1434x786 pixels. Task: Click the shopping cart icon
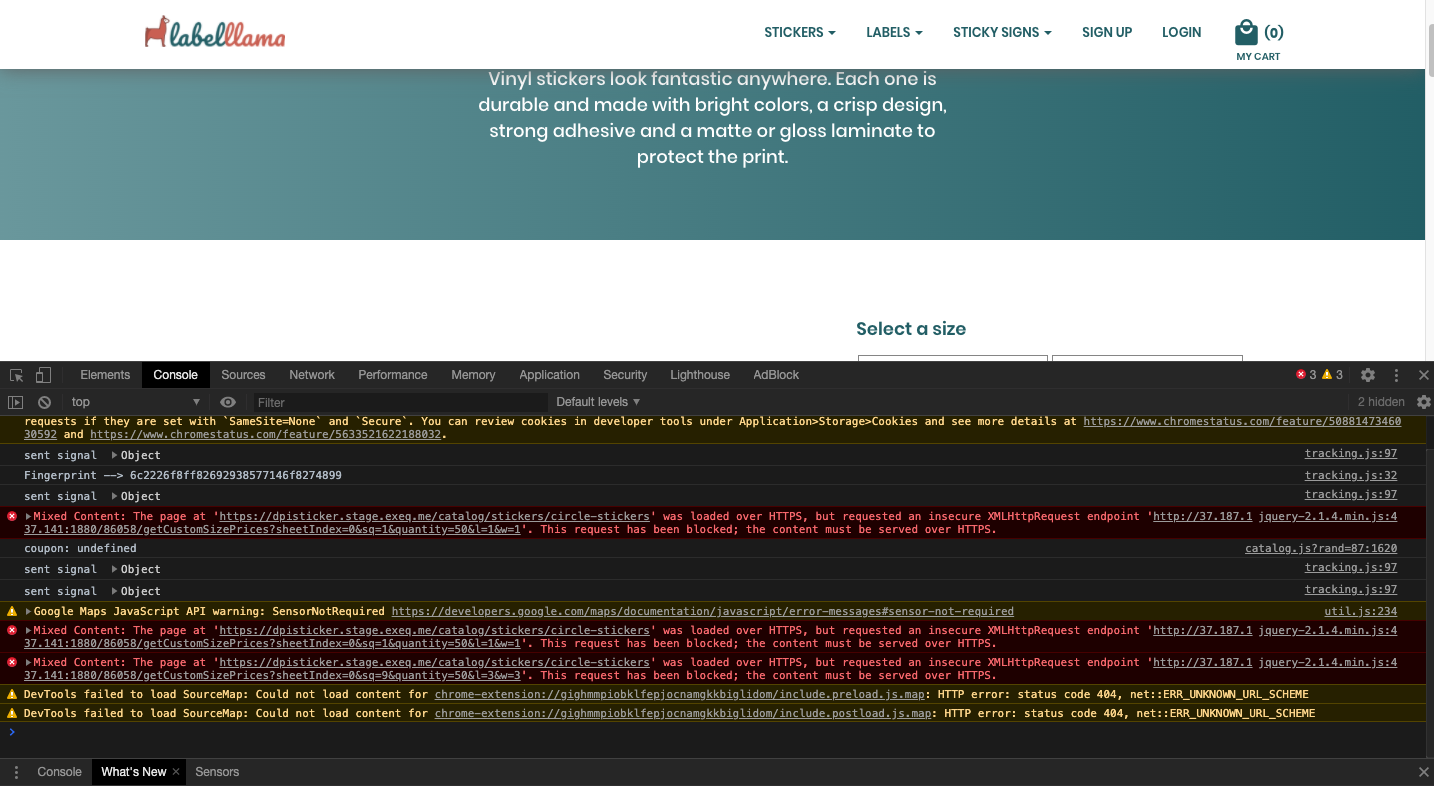[1245, 32]
